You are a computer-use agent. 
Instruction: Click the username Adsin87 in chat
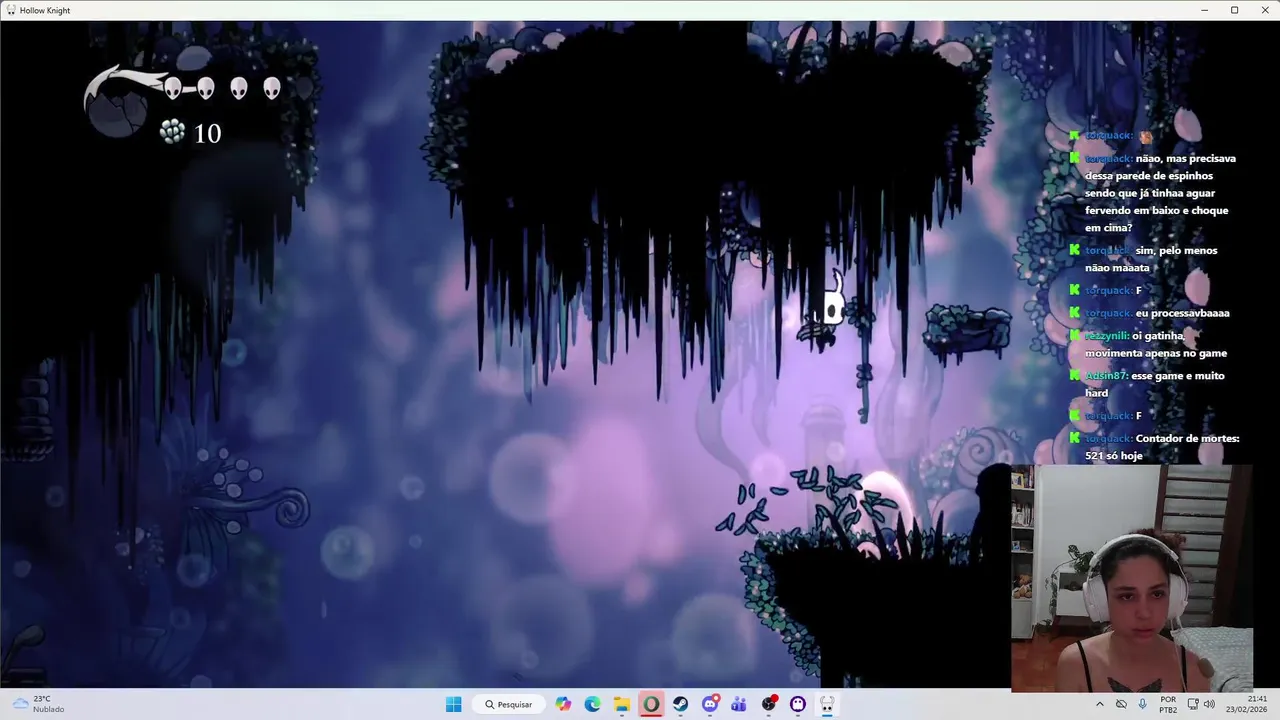tap(1107, 376)
